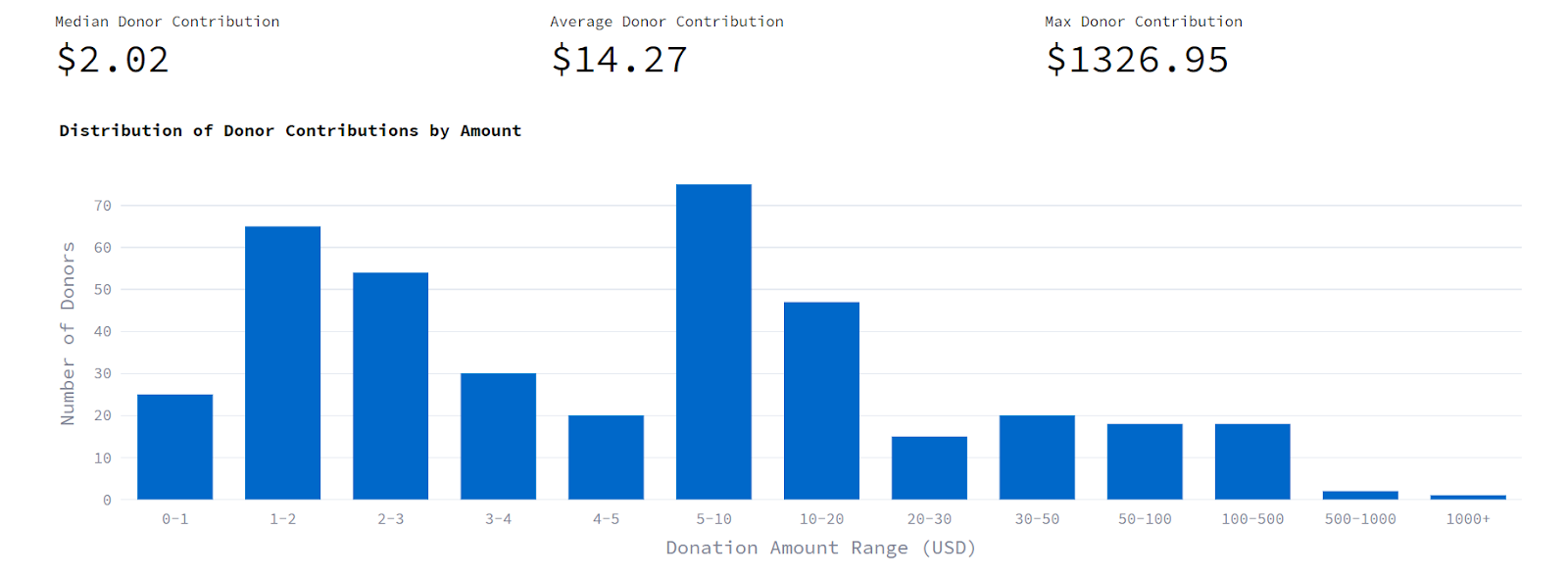
Task: Click the bar for 4-5 donations
Action: pos(606,457)
